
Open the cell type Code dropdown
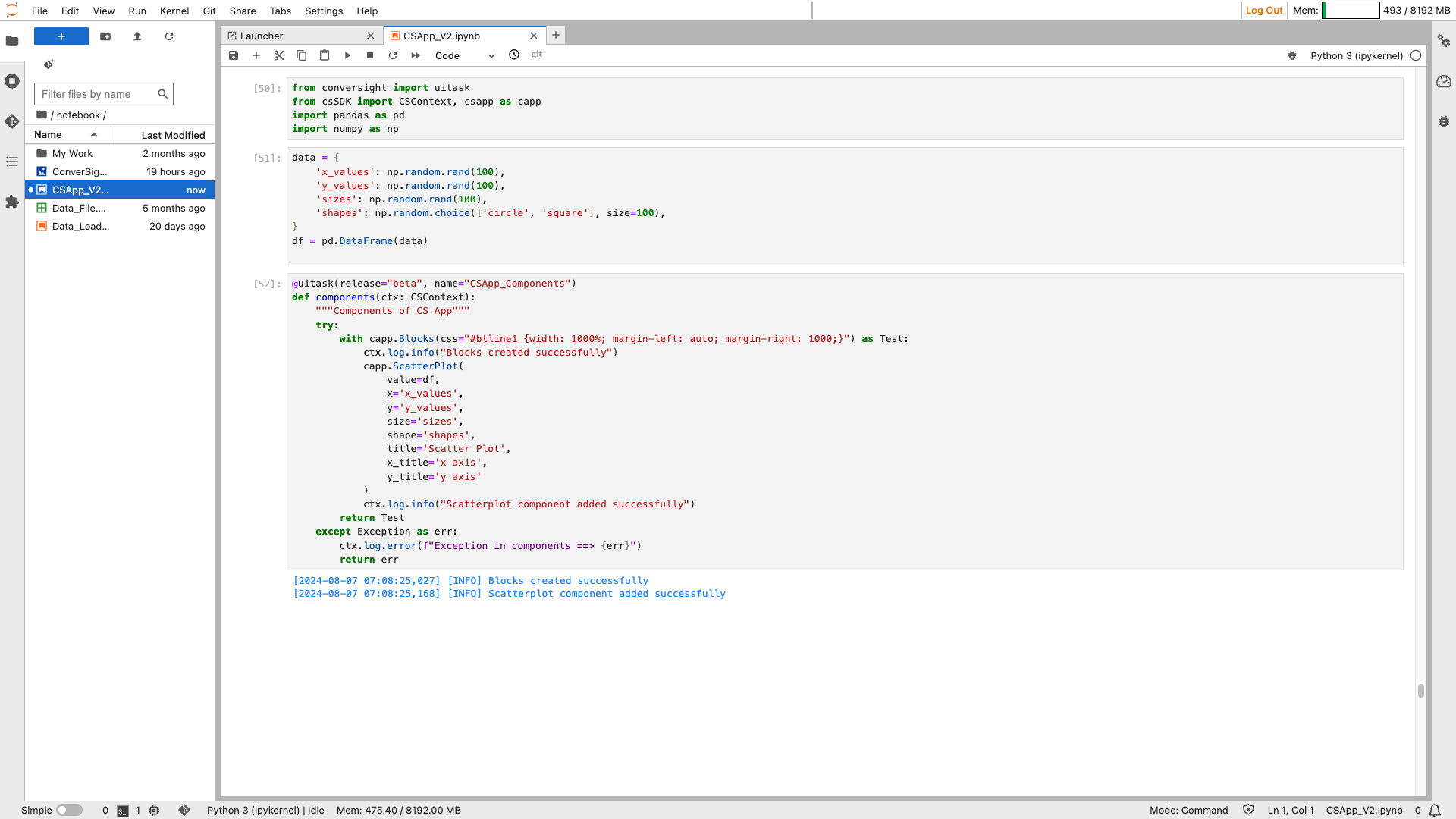point(465,55)
